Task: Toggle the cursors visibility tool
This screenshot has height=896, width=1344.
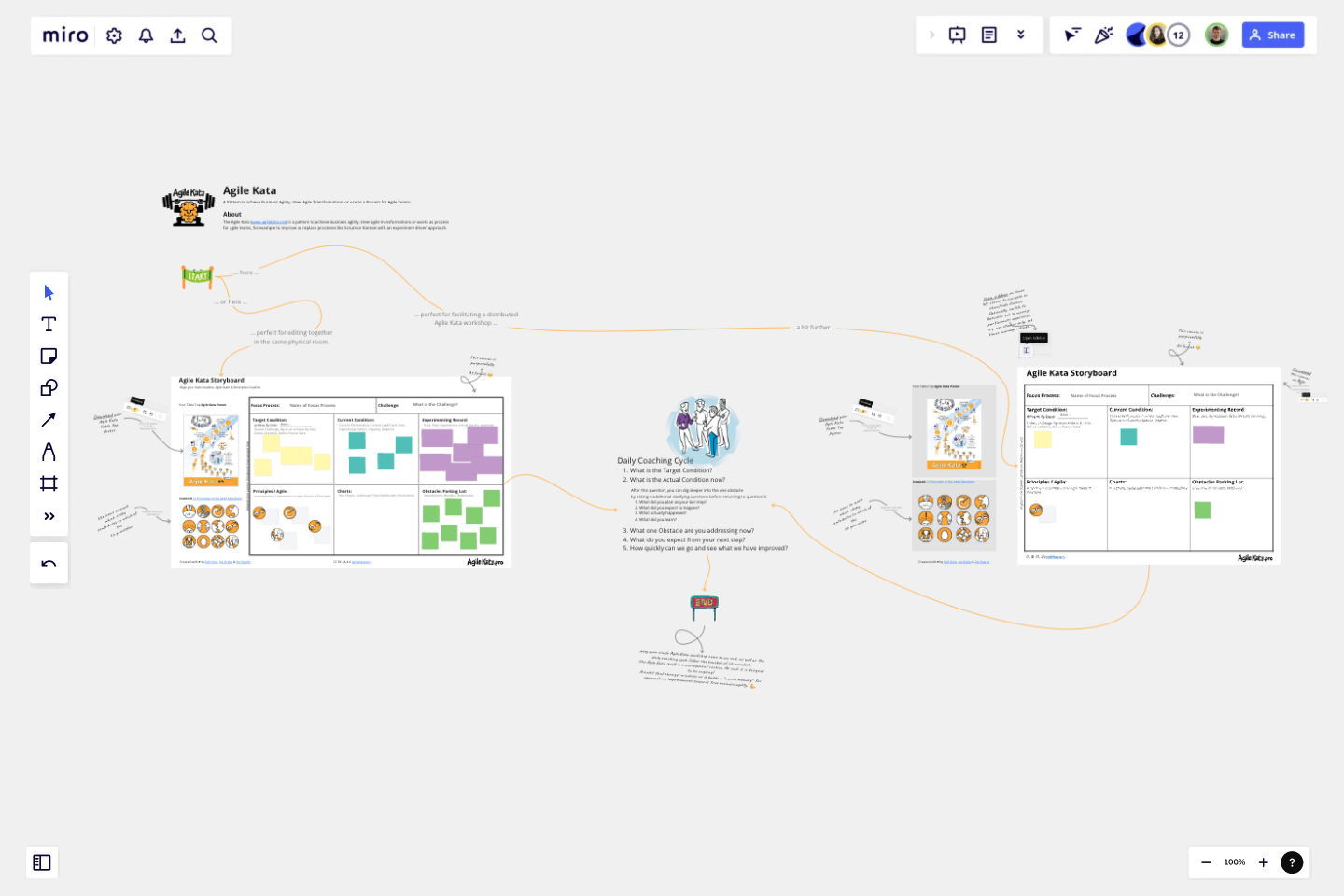Action: point(1071,34)
